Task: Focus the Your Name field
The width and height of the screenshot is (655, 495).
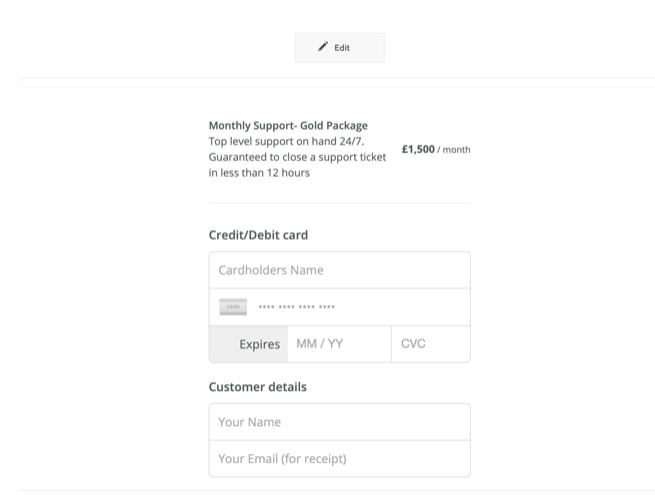Action: pyautogui.click(x=339, y=422)
